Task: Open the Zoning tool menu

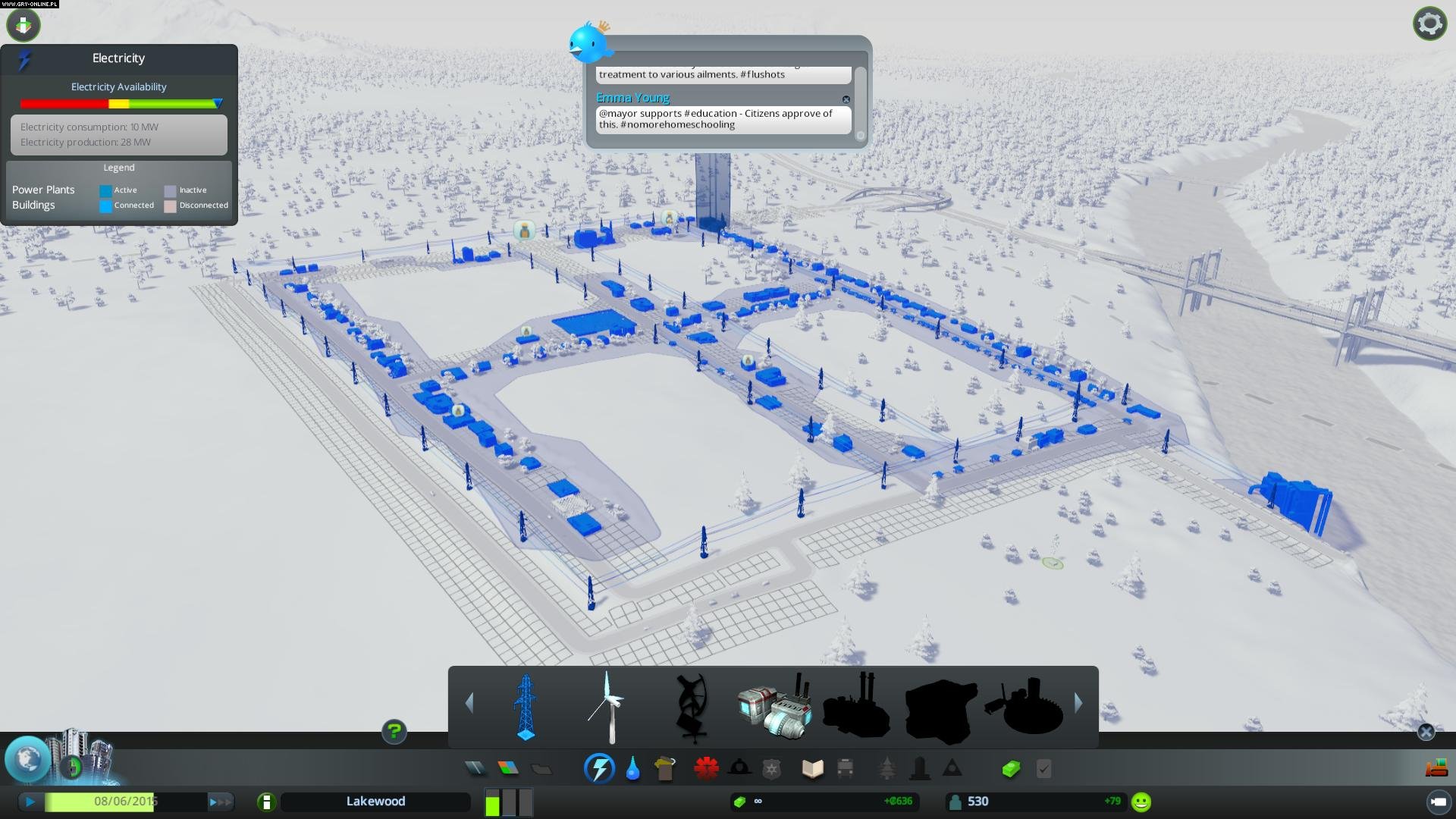Action: tap(508, 769)
